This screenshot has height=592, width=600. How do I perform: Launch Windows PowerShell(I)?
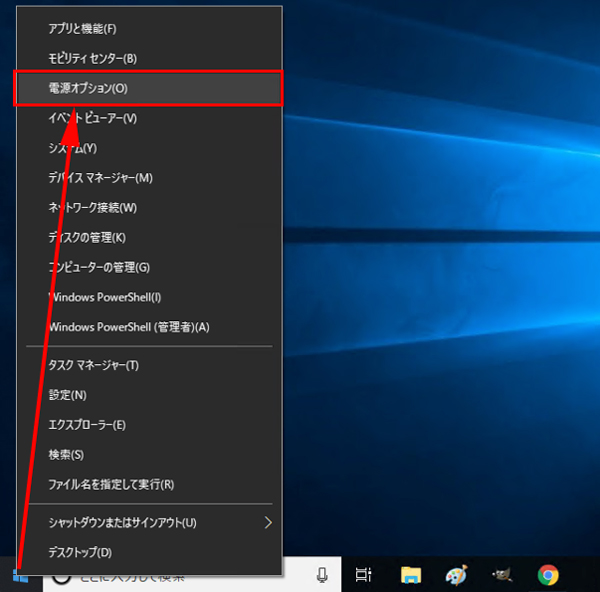(149, 297)
